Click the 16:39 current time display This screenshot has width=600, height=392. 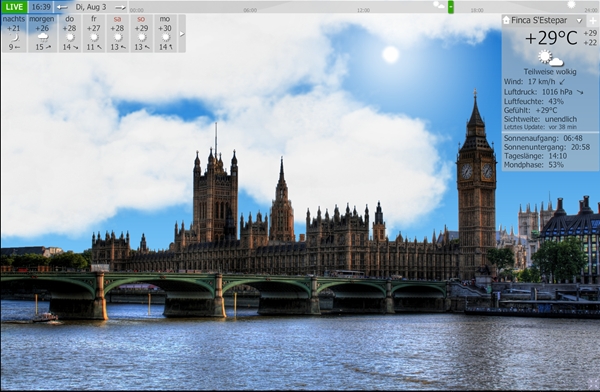(41, 7)
